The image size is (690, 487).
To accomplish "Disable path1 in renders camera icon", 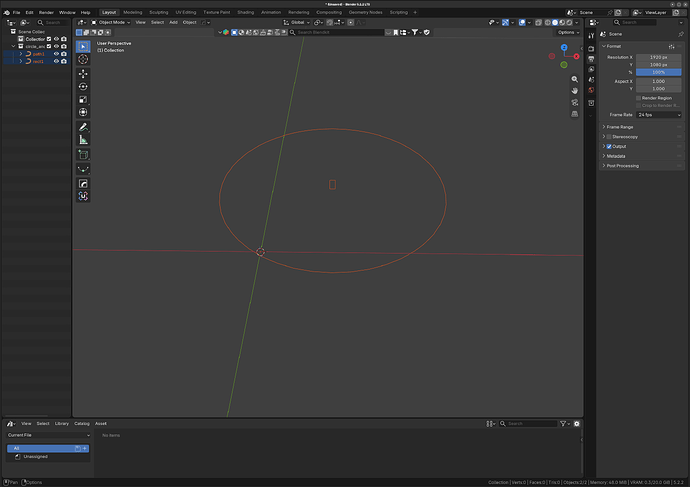I will (x=64, y=54).
